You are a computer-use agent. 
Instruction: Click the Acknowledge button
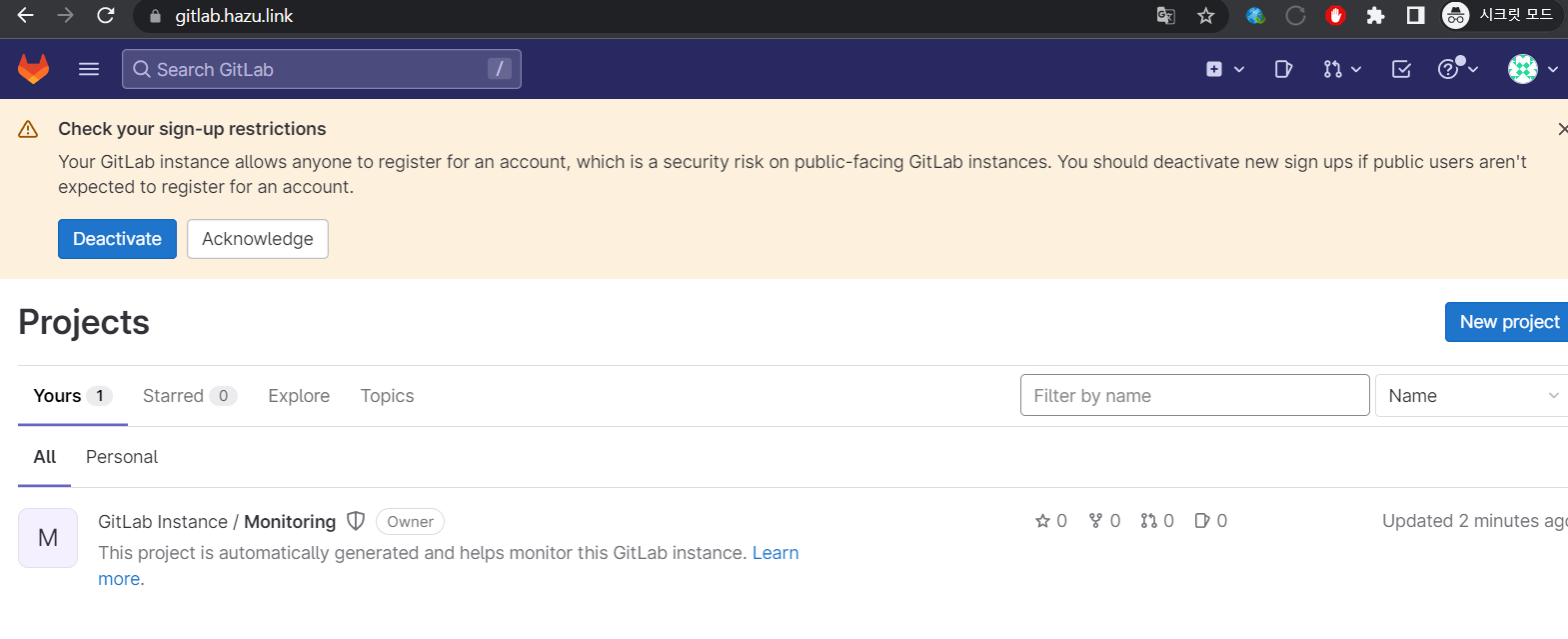point(258,239)
